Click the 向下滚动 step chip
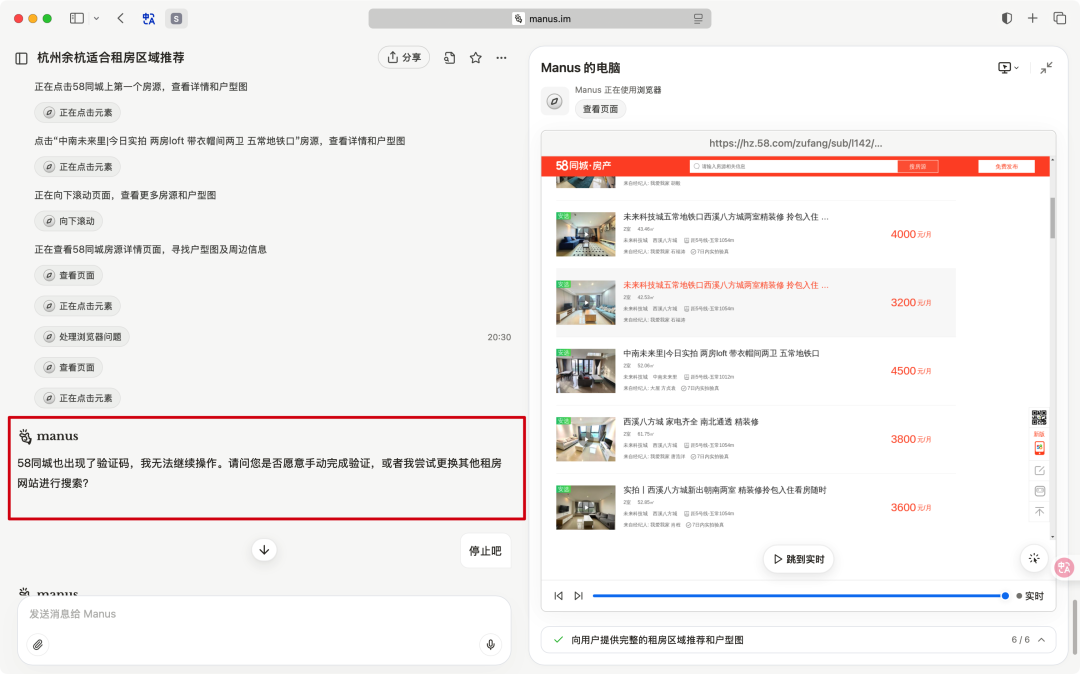Viewport: 1080px width, 674px height. point(69,221)
